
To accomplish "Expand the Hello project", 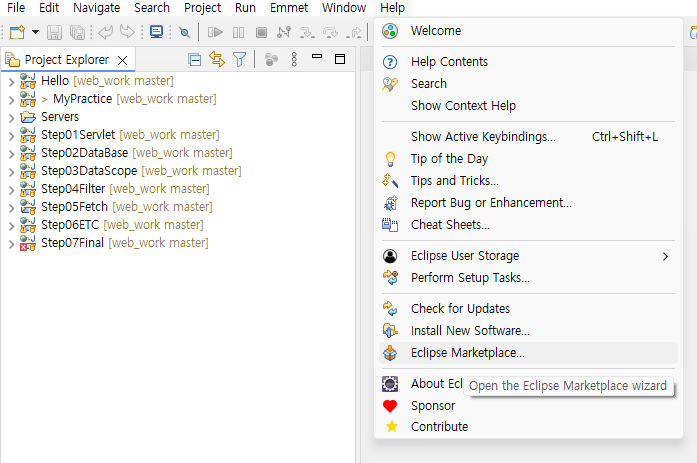I will click(11, 81).
